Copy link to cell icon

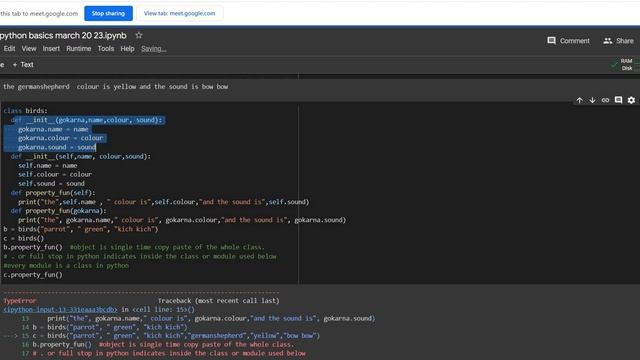[x=605, y=100]
